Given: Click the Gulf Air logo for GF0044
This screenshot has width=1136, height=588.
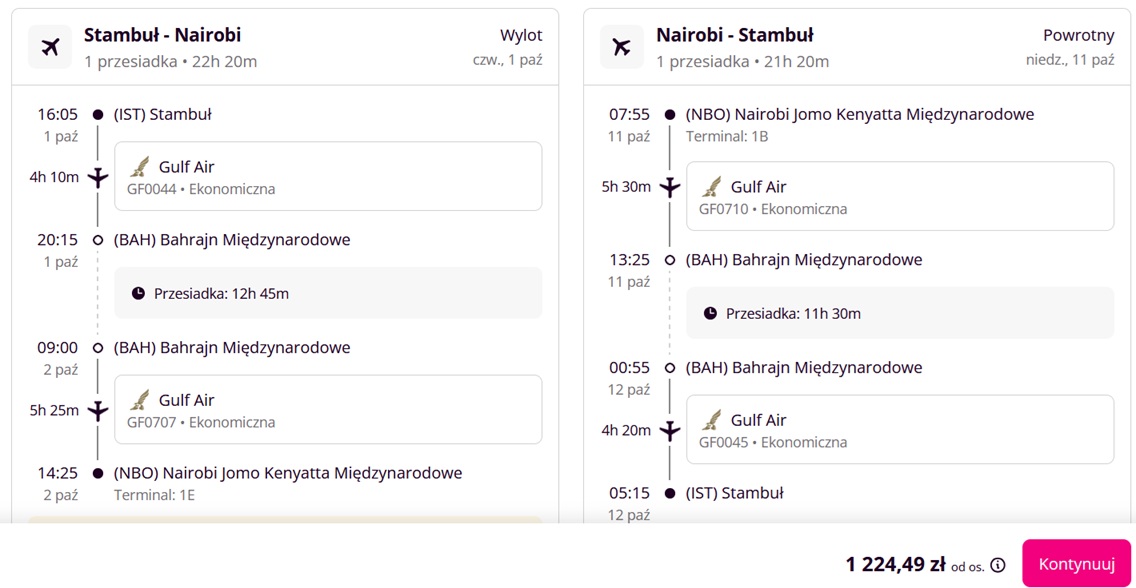Looking at the screenshot, I should [139, 167].
